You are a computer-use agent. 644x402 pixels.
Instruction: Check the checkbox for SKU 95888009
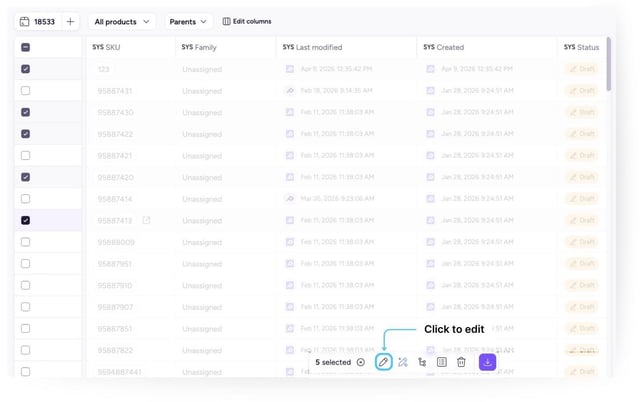25,242
